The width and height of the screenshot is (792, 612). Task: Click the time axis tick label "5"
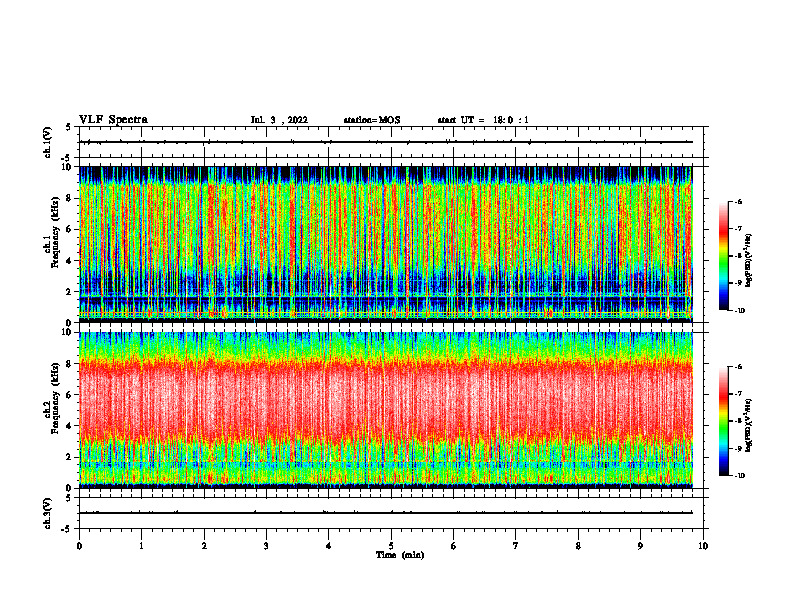391,546
